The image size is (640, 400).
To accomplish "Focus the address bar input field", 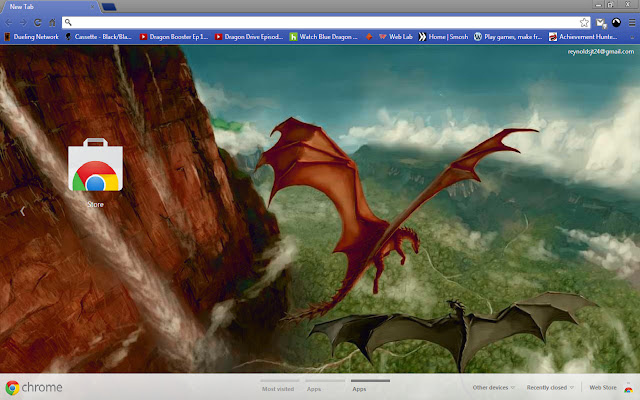I will pos(326,23).
